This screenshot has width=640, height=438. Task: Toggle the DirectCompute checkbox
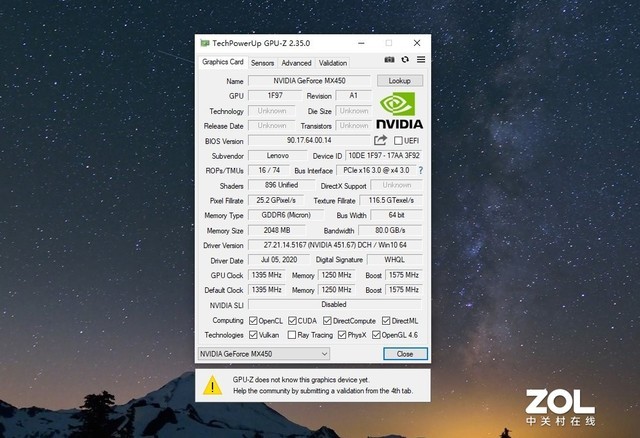pos(327,320)
